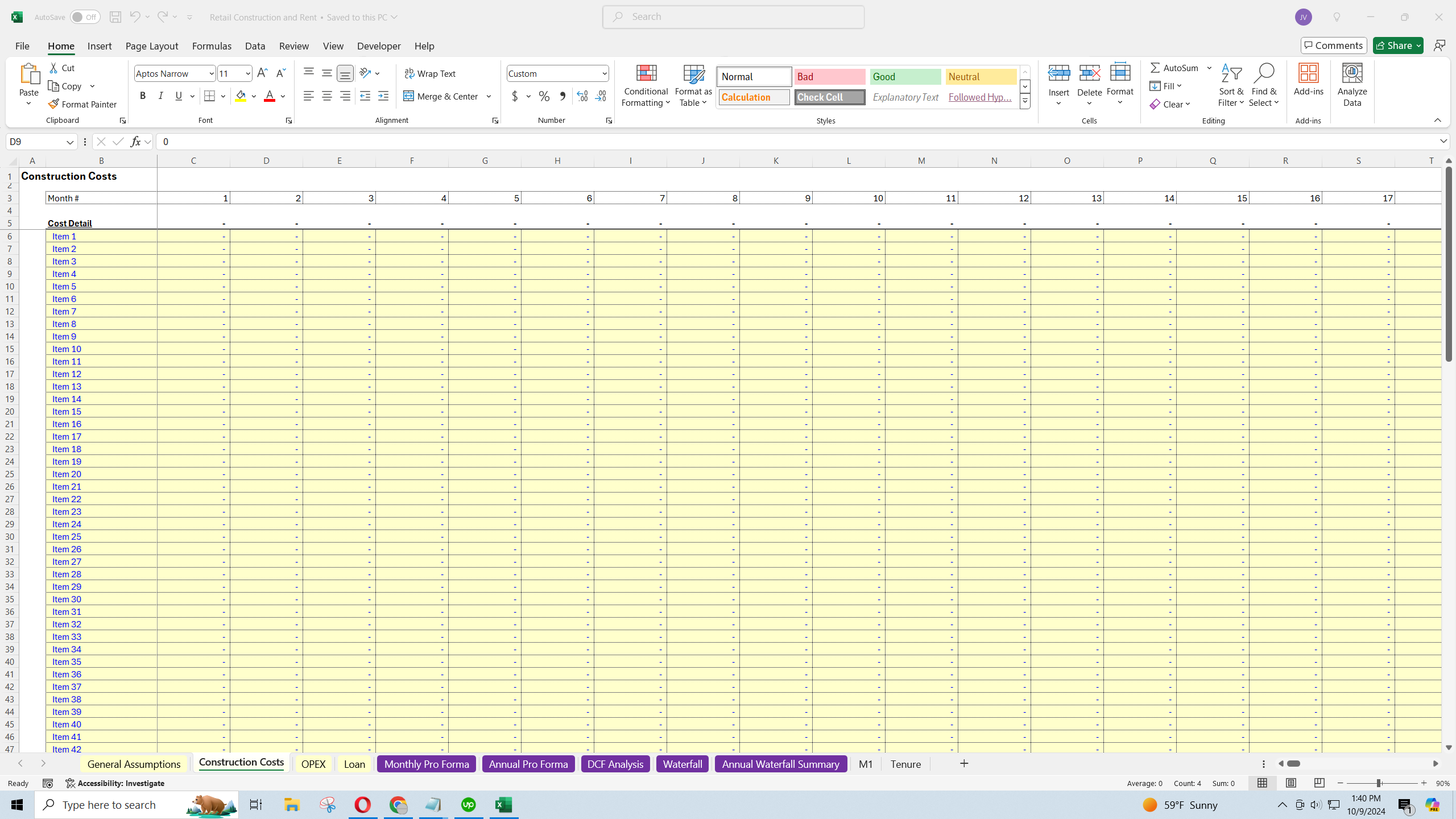Decrease font size with smaller A icon
1456x819 pixels.
click(x=280, y=73)
